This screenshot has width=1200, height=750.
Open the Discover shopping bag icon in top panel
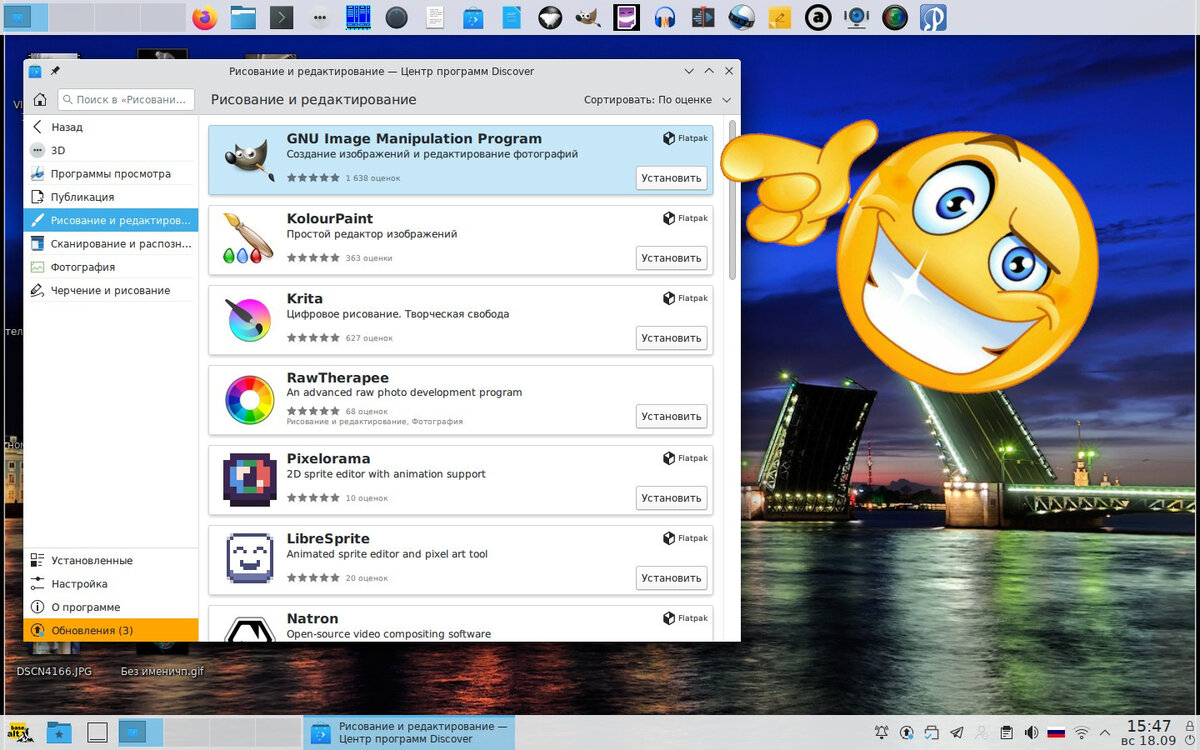click(x=473, y=17)
